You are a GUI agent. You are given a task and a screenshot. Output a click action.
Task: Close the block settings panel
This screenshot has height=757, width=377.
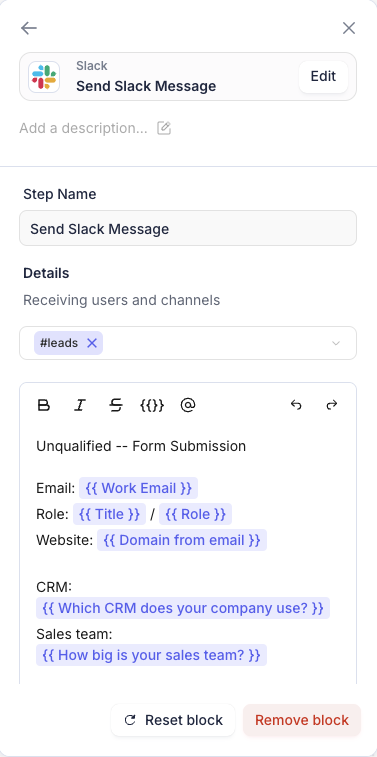(349, 28)
